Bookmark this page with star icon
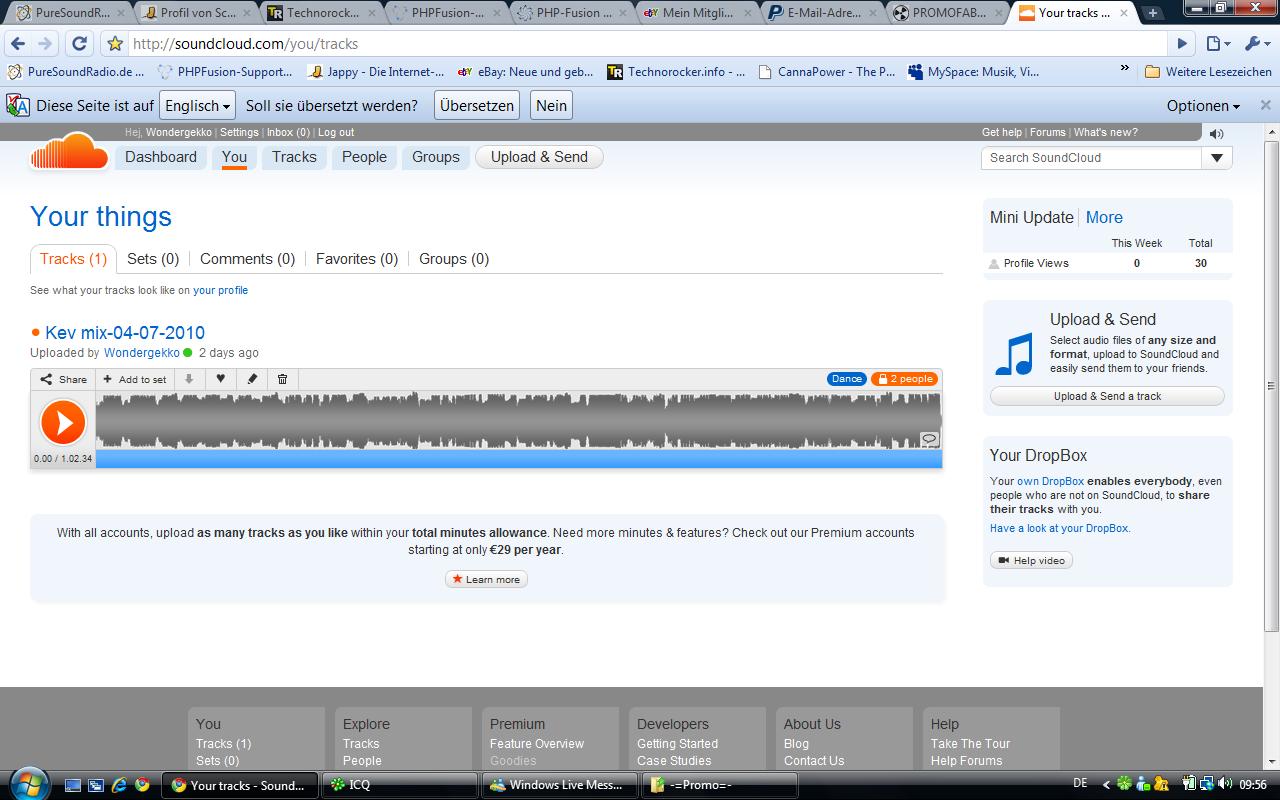The image size is (1280, 800). coord(115,44)
